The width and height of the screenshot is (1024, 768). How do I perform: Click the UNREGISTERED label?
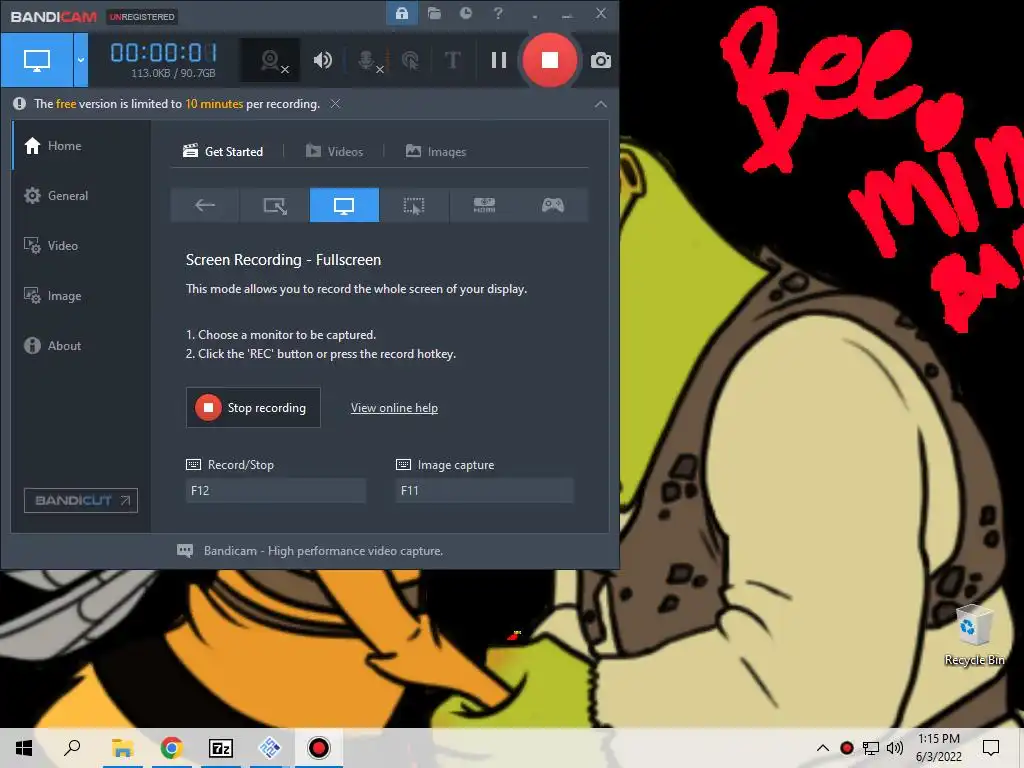coord(142,16)
